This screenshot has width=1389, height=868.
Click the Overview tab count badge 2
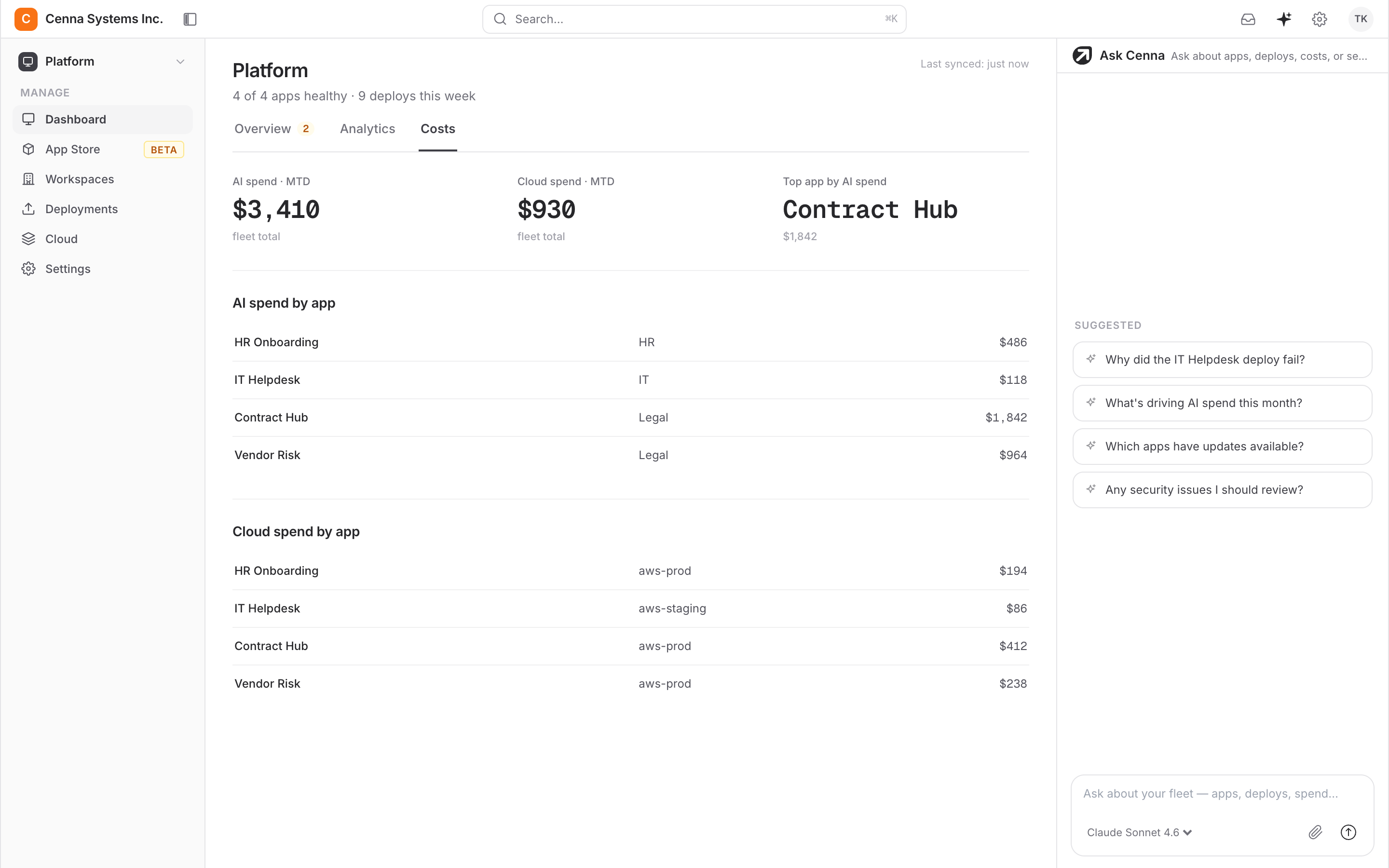[306, 129]
